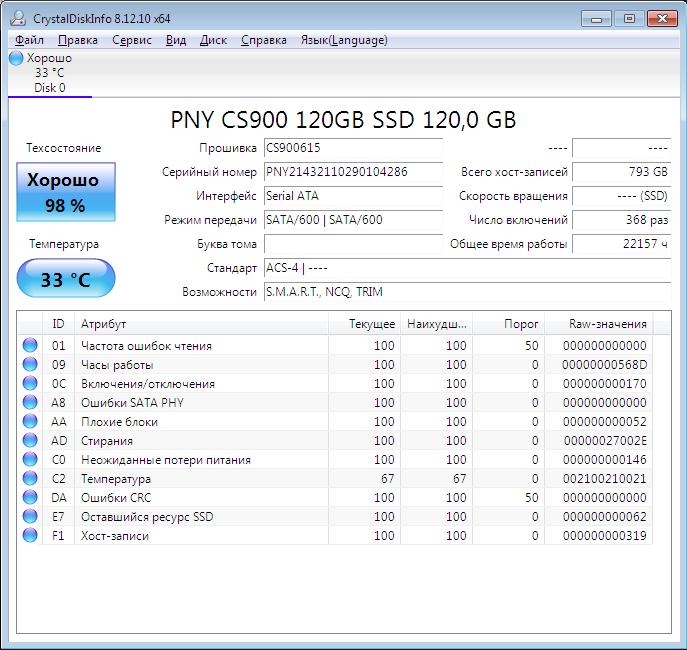Select the Оставшийся ресурс SSD row
This screenshot has width=687, height=650.
pos(335,516)
